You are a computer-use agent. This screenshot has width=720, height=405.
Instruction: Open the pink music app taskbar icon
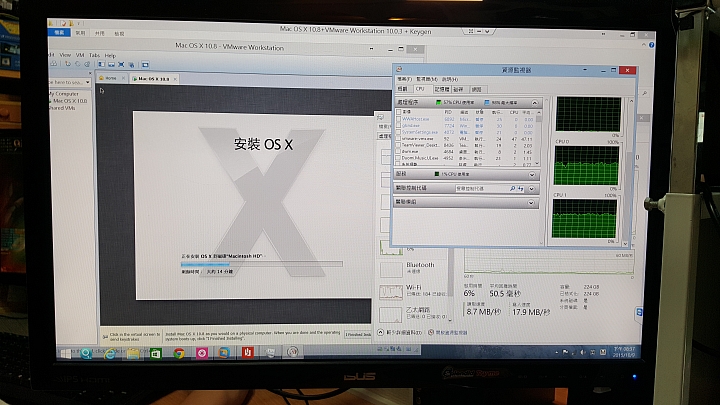[202, 353]
